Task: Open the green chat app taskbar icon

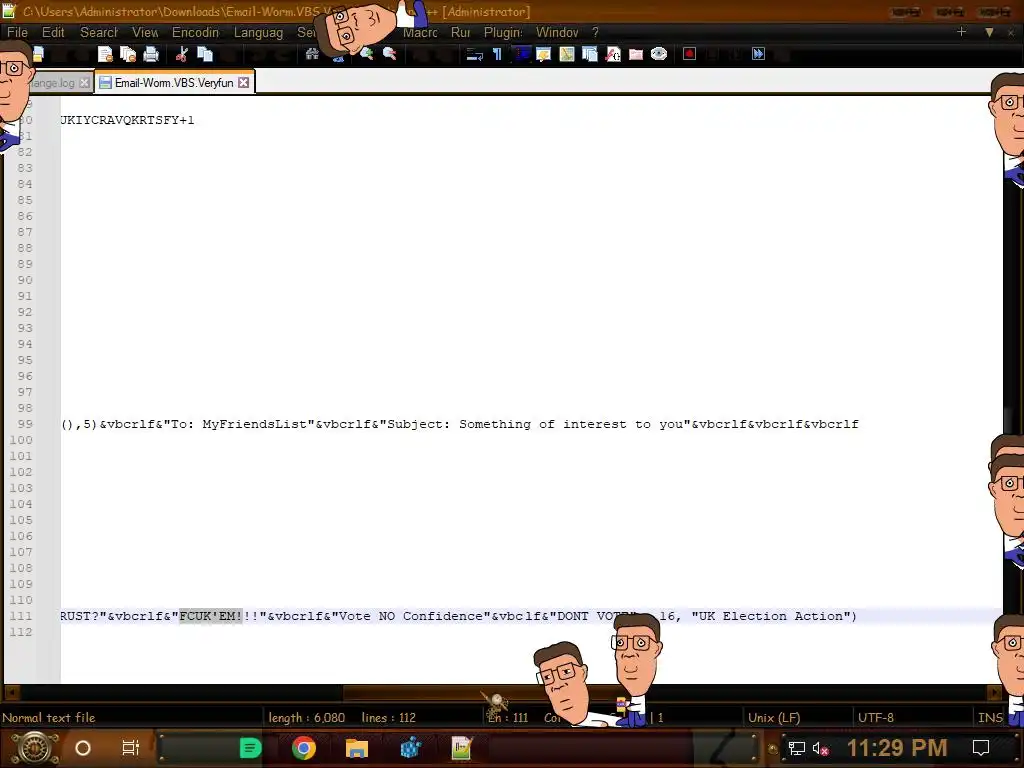Action: (250, 748)
